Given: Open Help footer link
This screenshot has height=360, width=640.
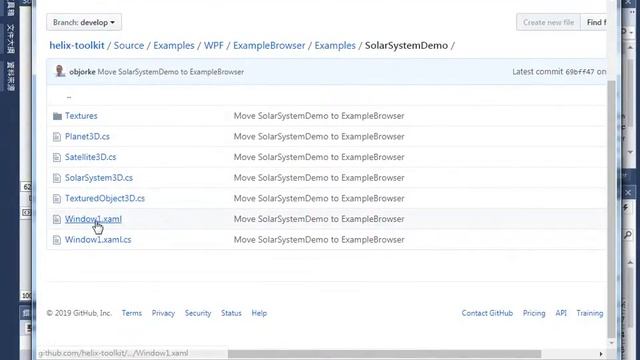Looking at the screenshot, I should [x=259, y=313].
